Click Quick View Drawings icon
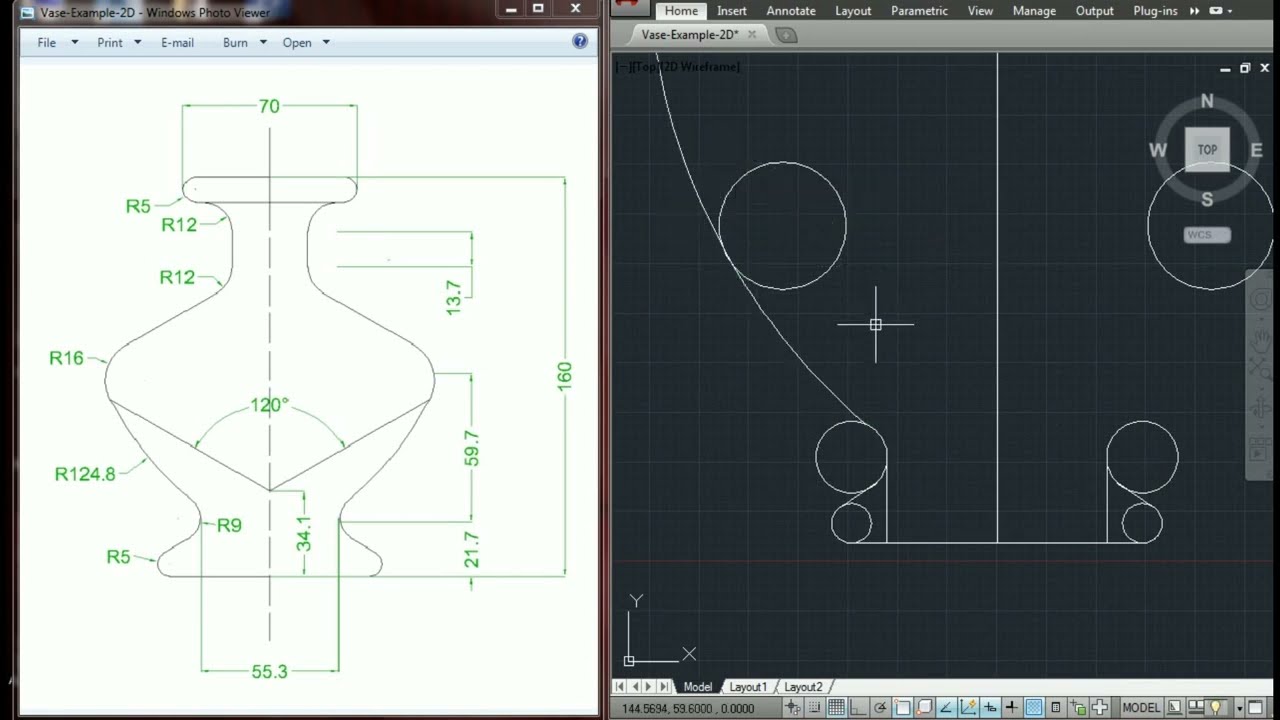Screen dimensions: 1280x720 point(1196,708)
